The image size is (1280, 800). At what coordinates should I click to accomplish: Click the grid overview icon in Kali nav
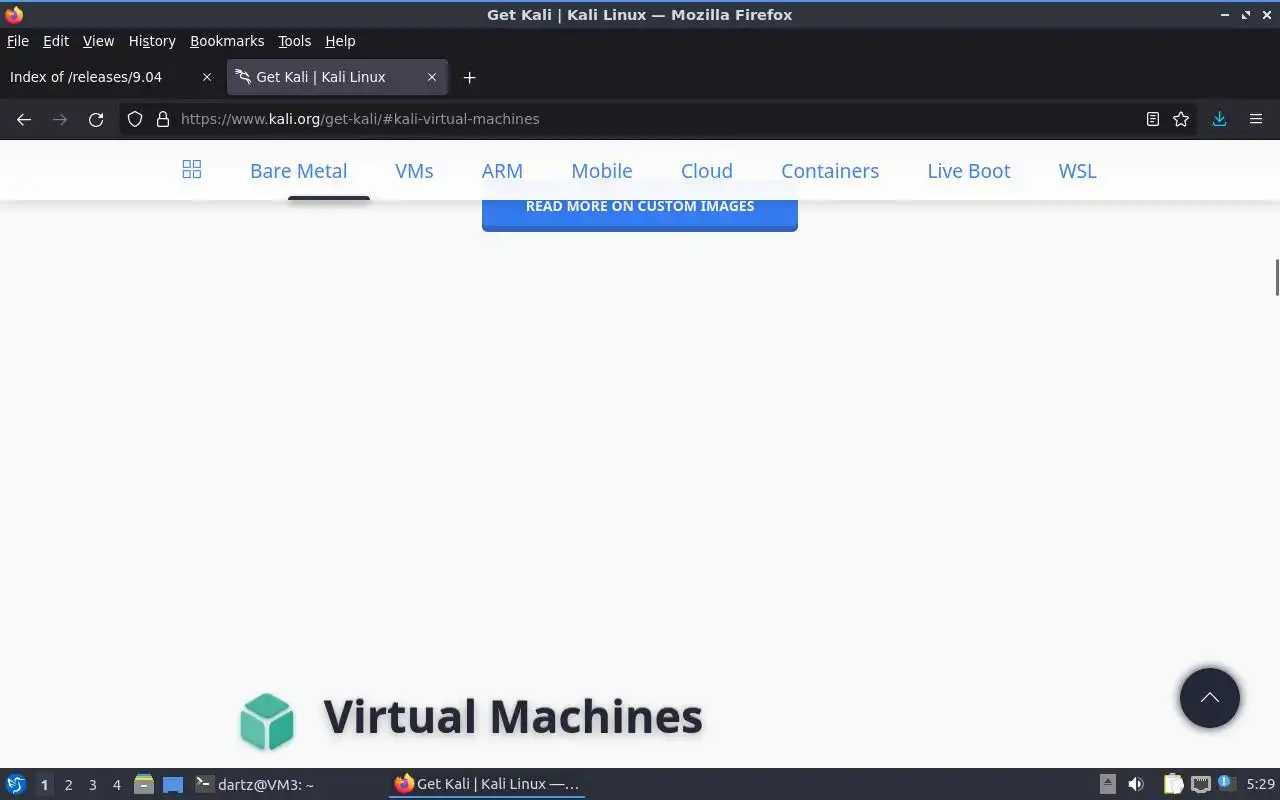tap(192, 170)
